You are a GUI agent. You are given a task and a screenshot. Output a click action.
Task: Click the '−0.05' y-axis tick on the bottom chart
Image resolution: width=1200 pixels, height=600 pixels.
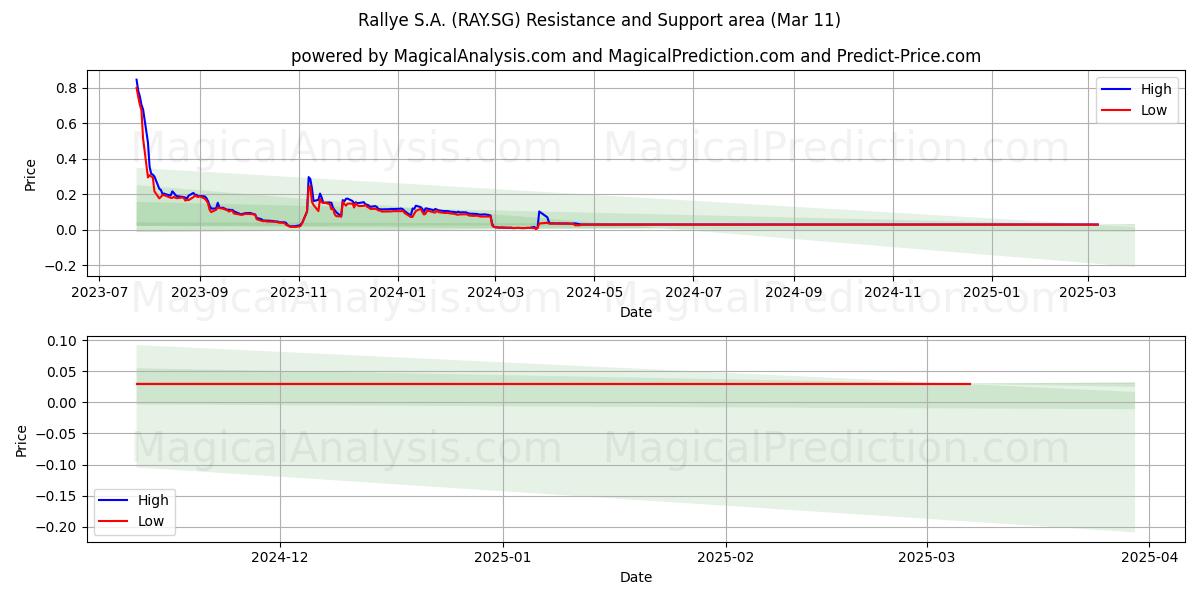click(57, 434)
